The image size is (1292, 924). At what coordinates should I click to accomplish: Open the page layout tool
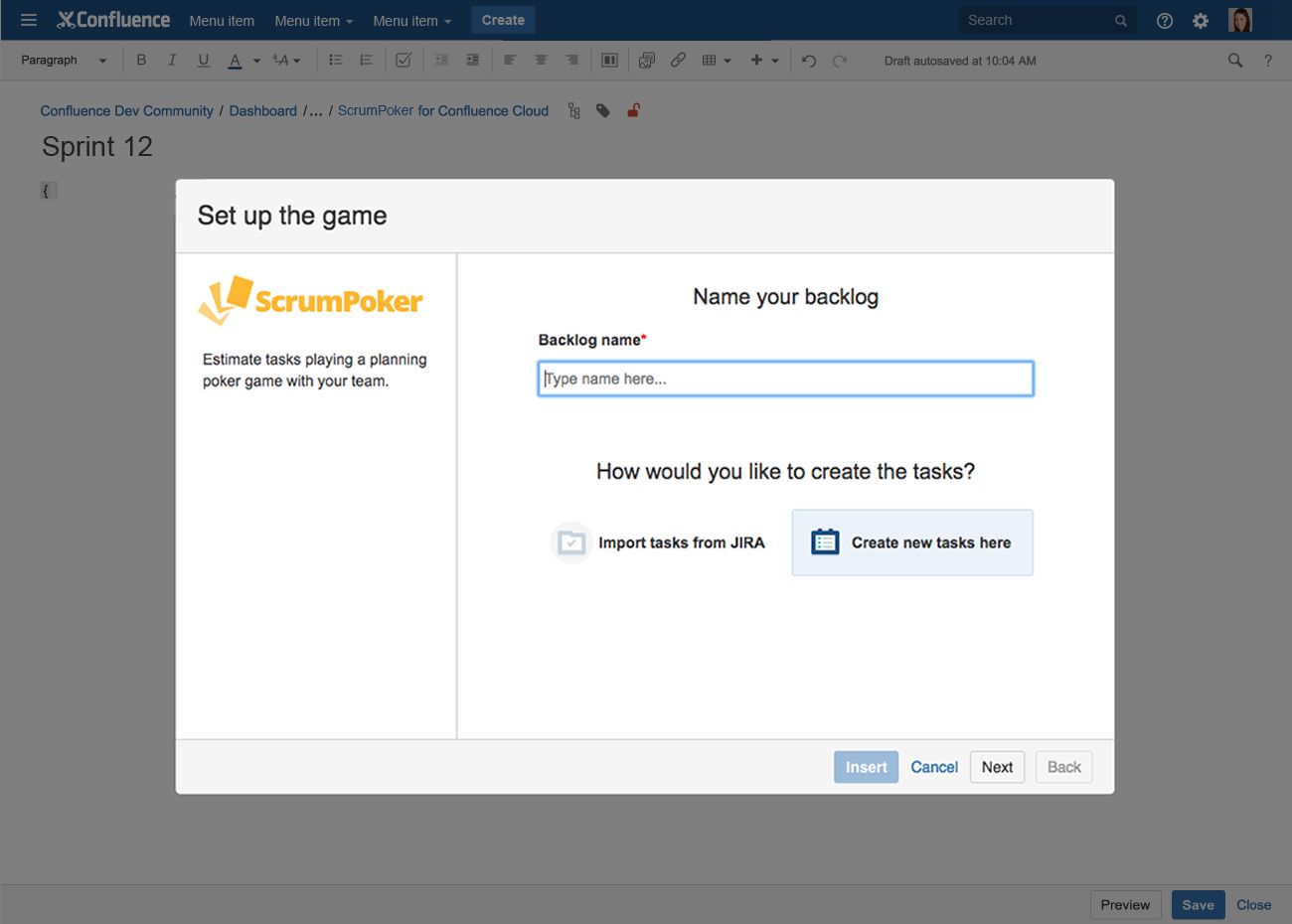(609, 61)
